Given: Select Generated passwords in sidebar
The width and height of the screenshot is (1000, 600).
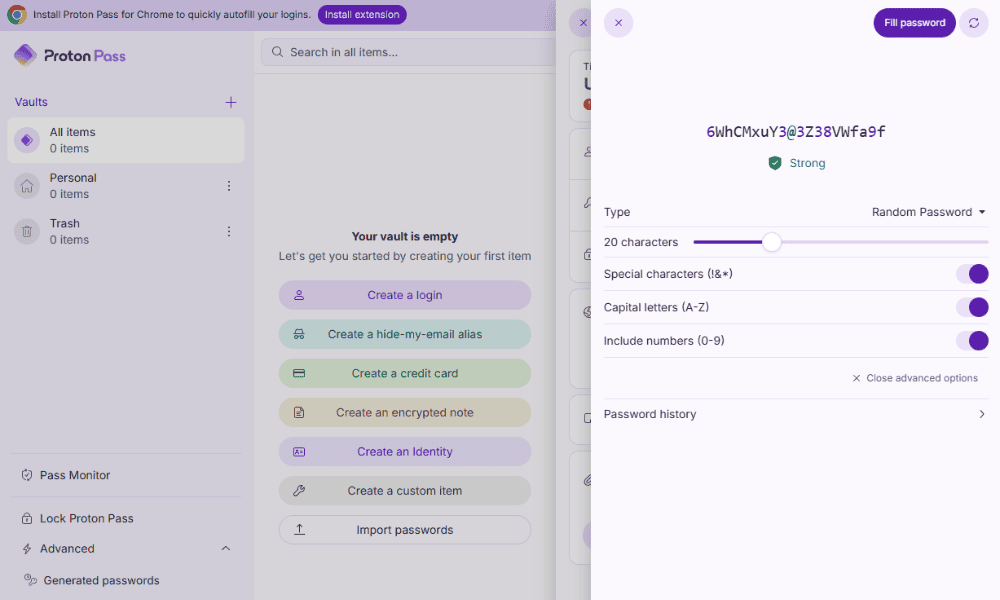Looking at the screenshot, I should click(100, 580).
